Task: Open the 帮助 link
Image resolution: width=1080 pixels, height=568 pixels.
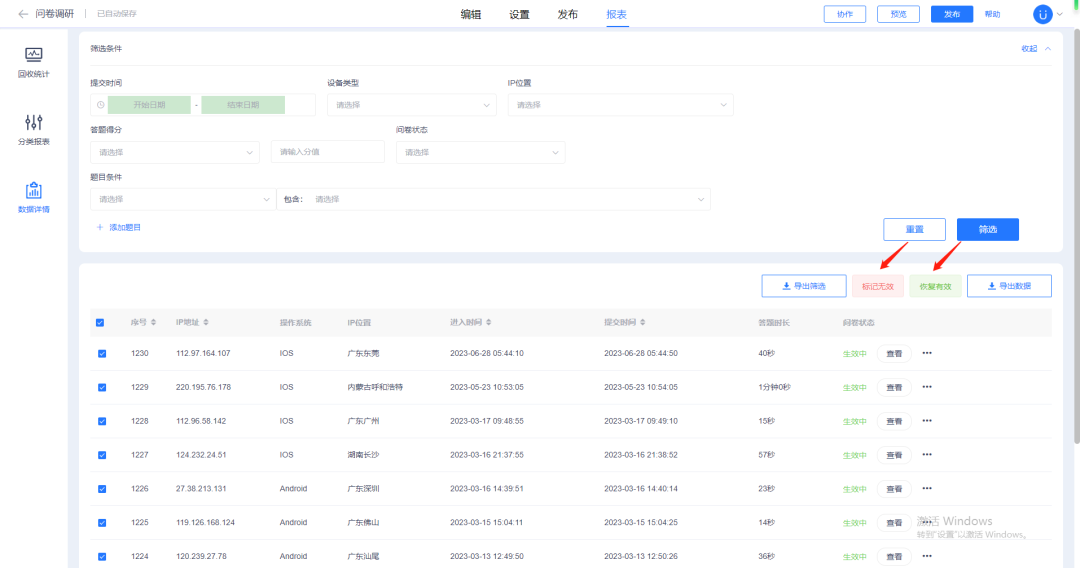Action: click(992, 14)
